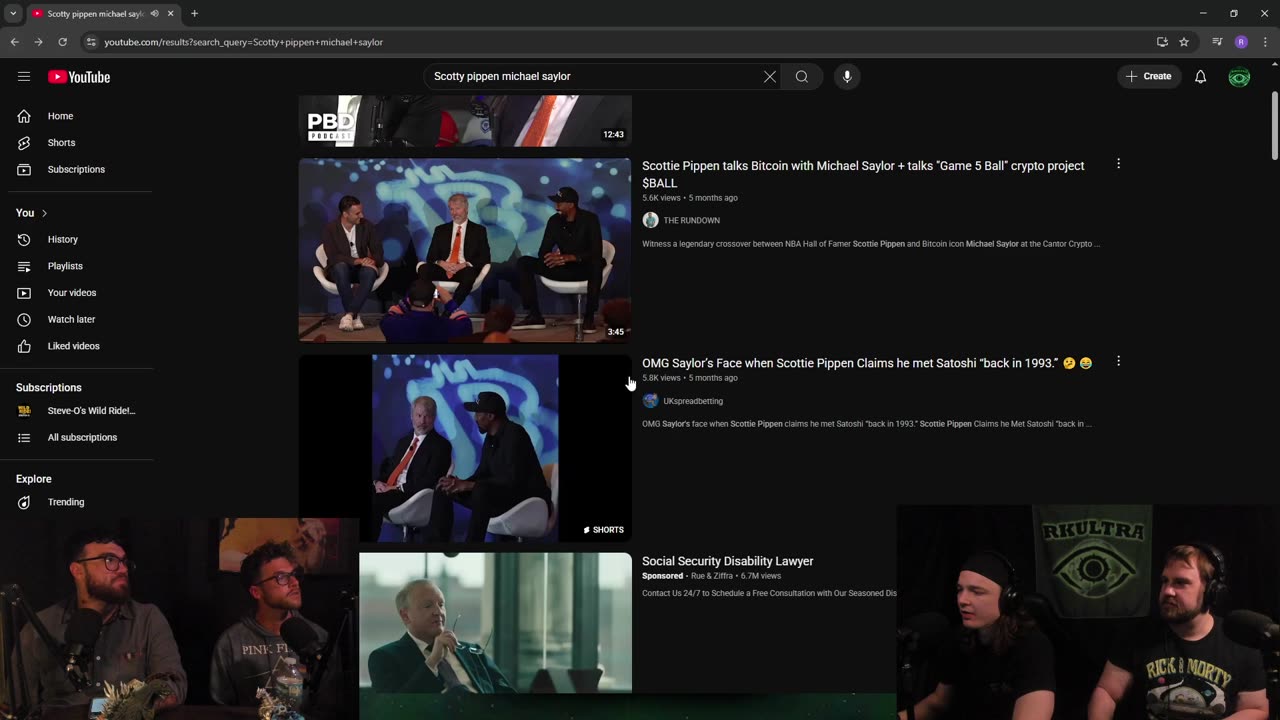Bookmark this page with star icon

pos(1184,42)
